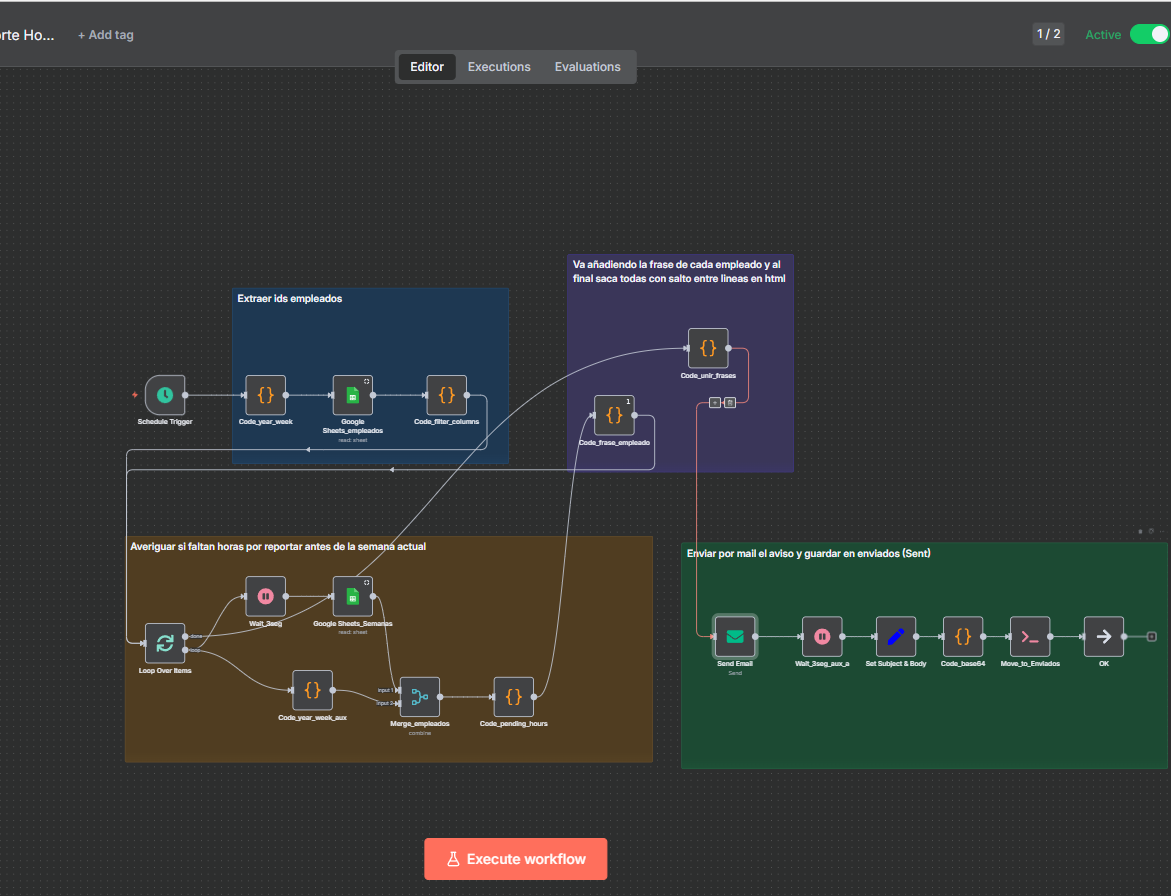Click the Move_to_Enviados command node
The height and width of the screenshot is (896, 1171).
click(x=1030, y=636)
